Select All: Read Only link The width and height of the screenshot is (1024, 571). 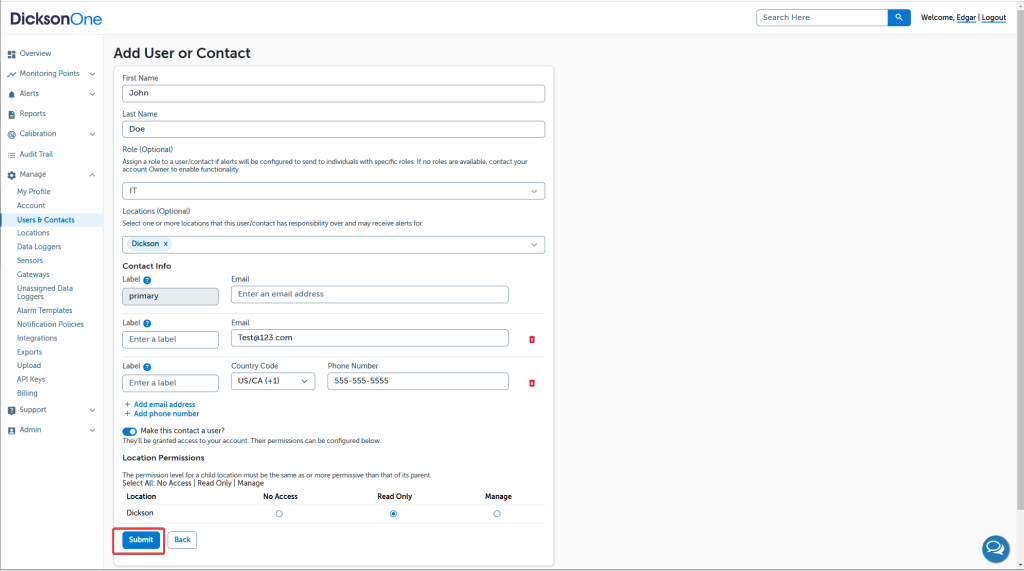(214, 483)
